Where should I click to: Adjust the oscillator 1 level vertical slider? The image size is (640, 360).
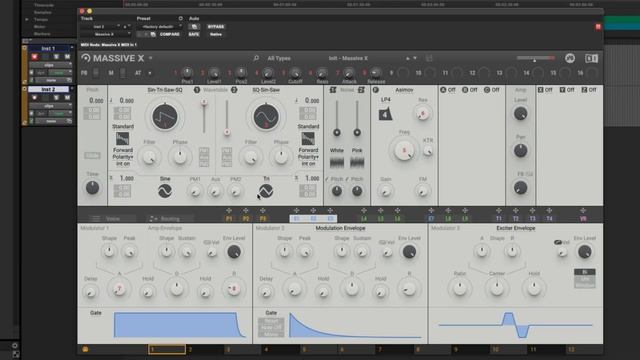[x=204, y=117]
